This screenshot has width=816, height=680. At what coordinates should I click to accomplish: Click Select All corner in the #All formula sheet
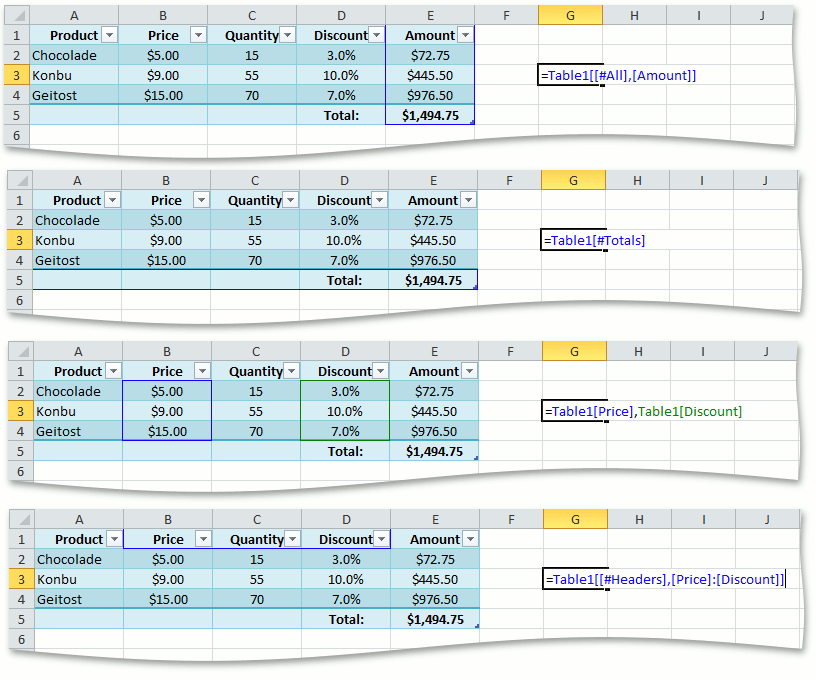[x=17, y=16]
